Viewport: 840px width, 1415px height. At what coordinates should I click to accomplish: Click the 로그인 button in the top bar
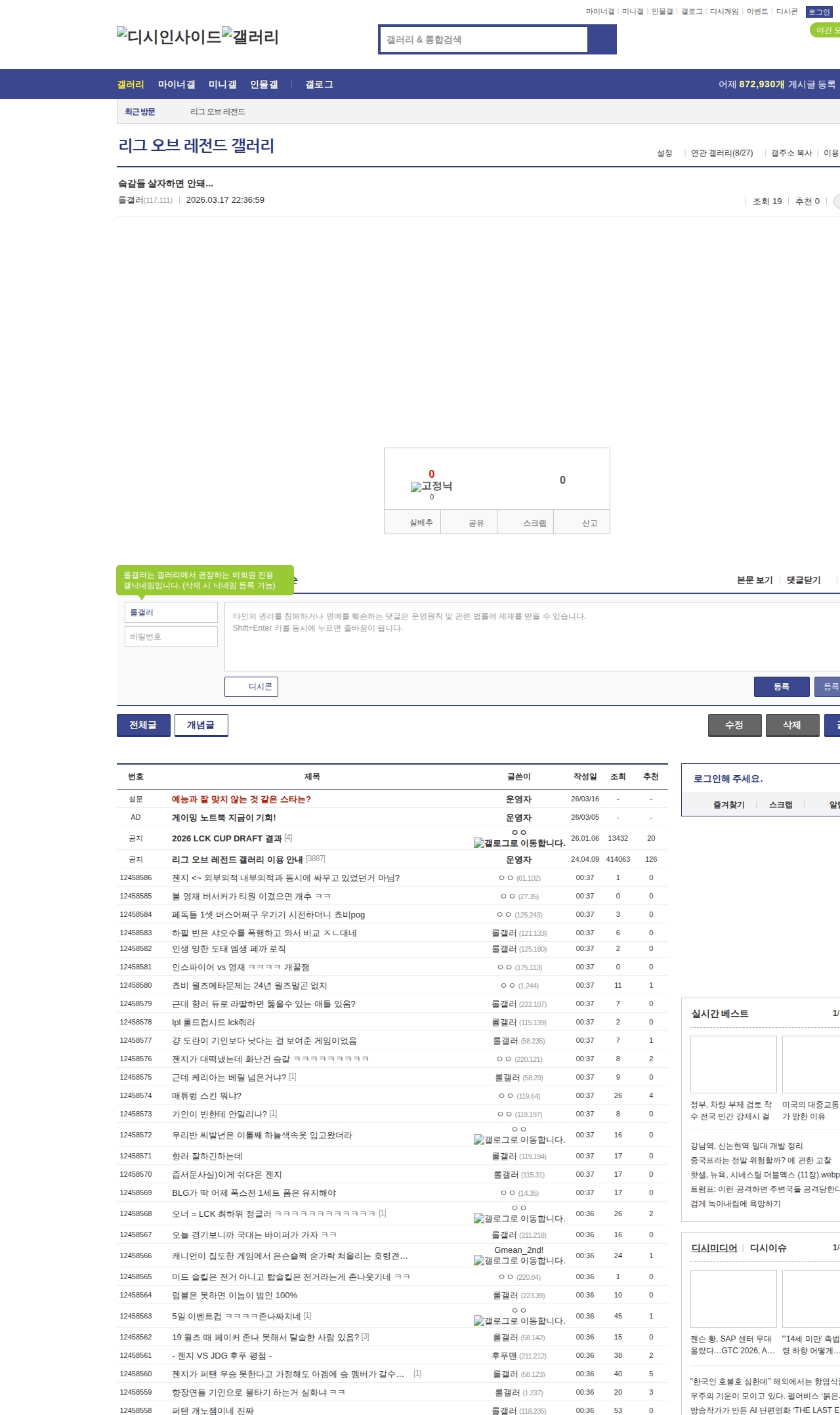pos(819,12)
